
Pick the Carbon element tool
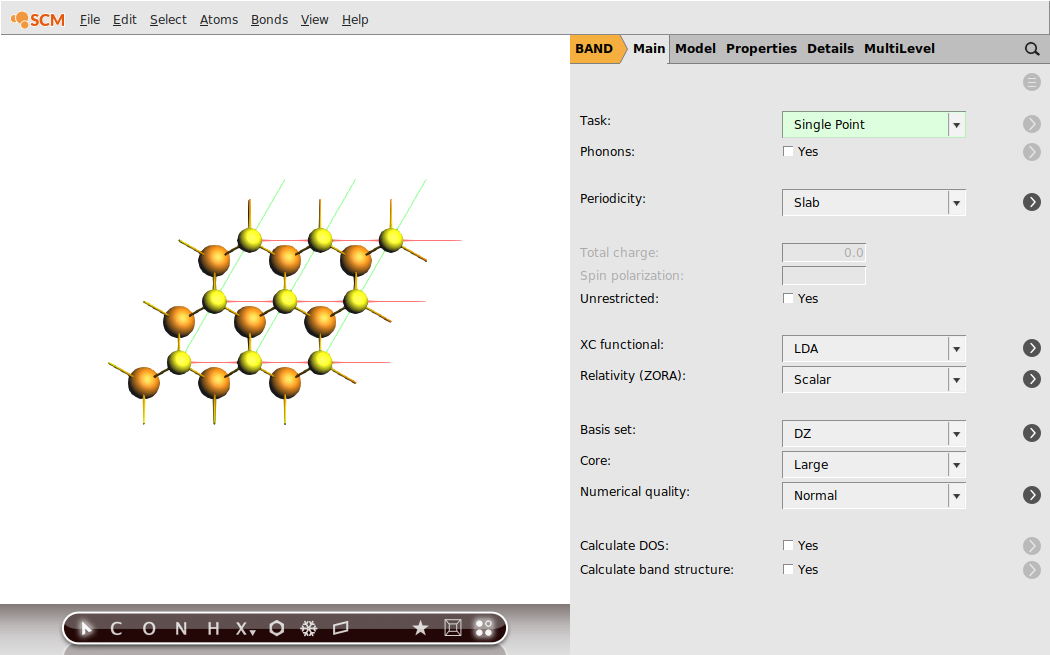pyautogui.click(x=115, y=629)
